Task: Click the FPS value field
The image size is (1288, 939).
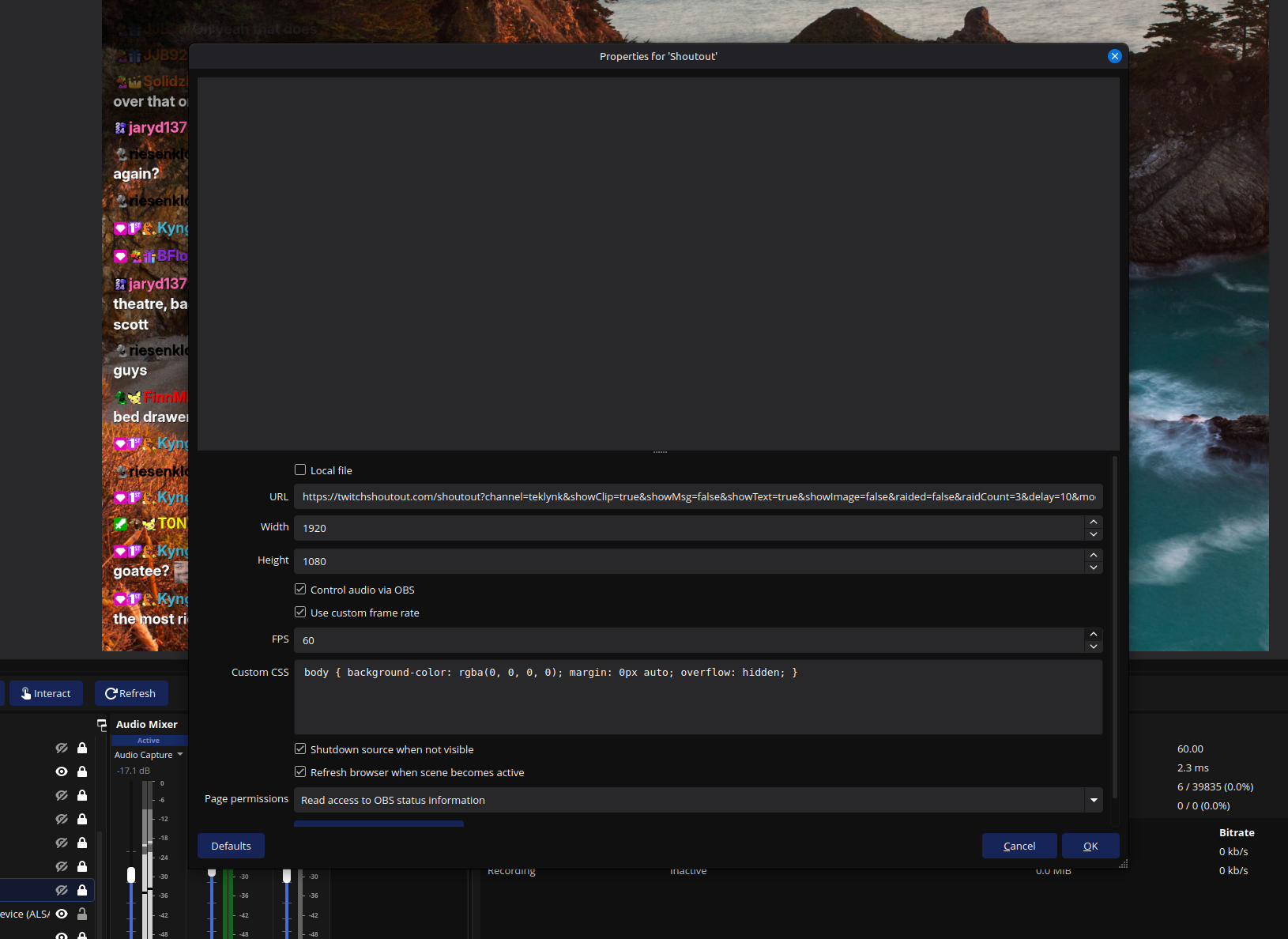Action: pyautogui.click(x=689, y=640)
